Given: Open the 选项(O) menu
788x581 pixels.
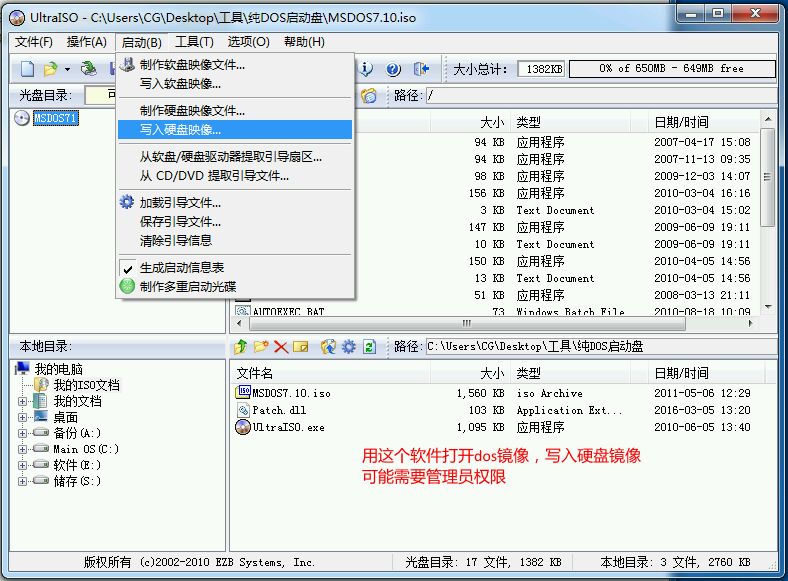Looking at the screenshot, I should (248, 42).
